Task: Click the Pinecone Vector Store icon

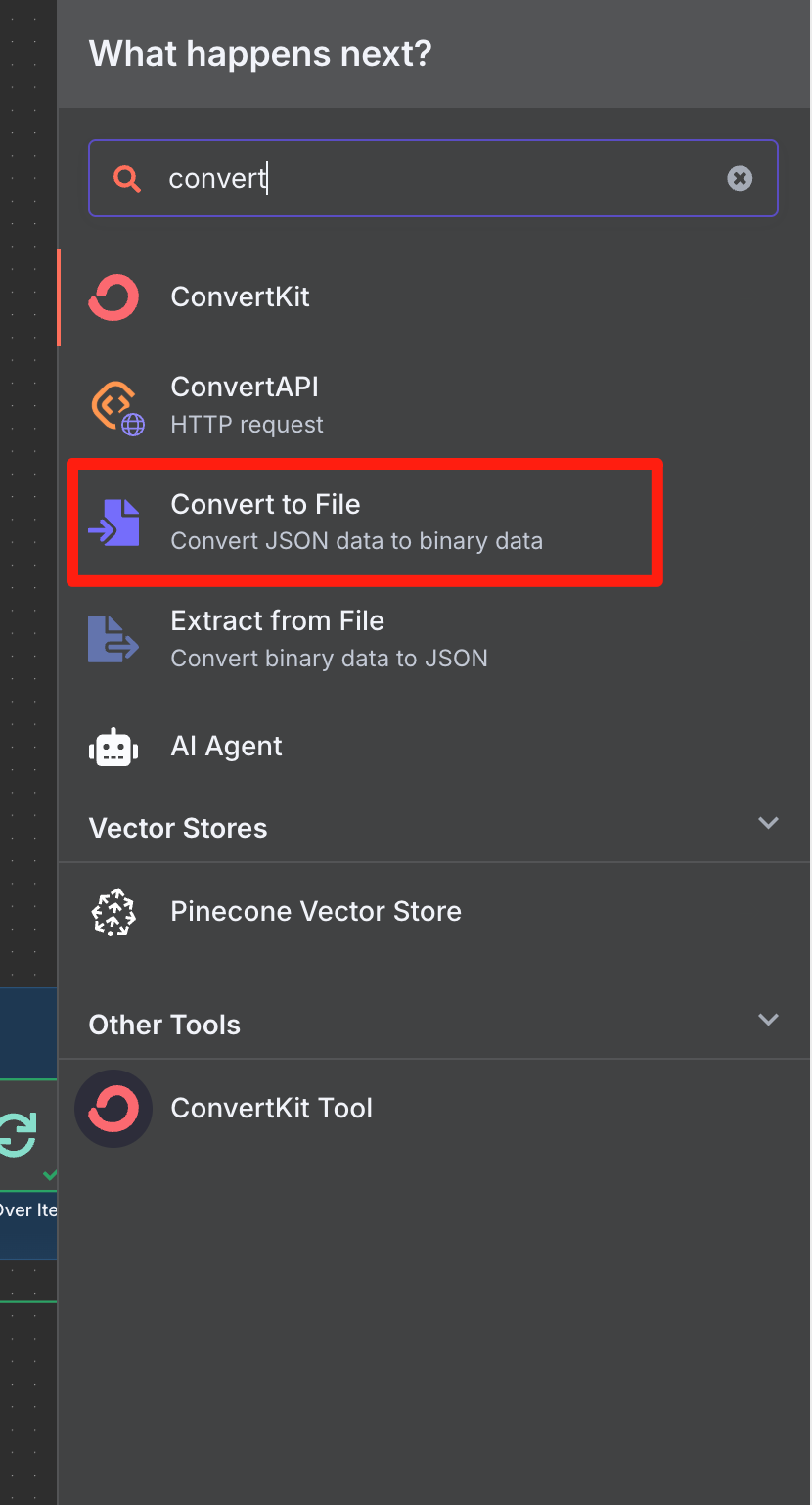Action: tap(113, 912)
